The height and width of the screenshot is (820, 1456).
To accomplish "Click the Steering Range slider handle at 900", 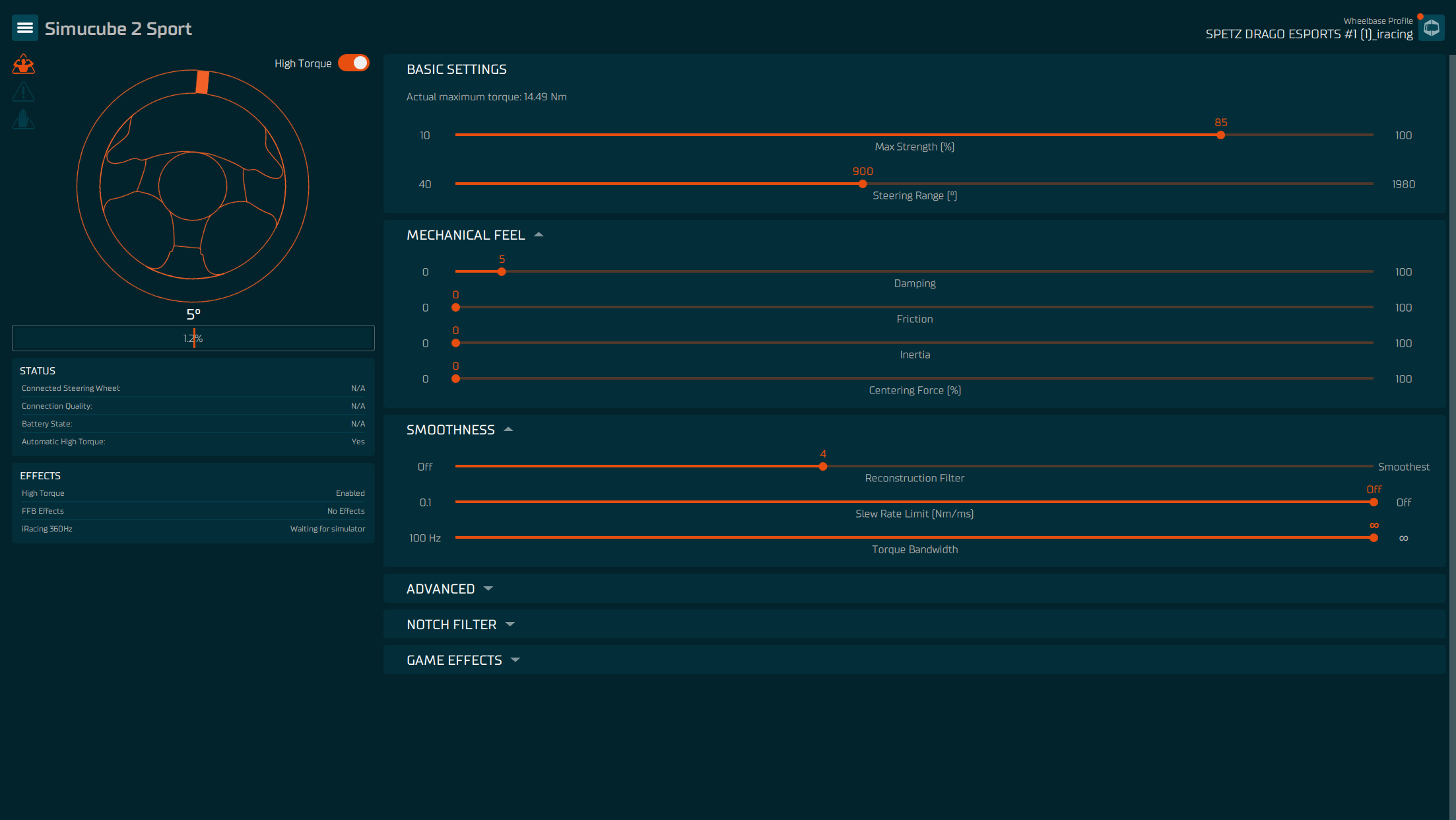I will click(863, 184).
